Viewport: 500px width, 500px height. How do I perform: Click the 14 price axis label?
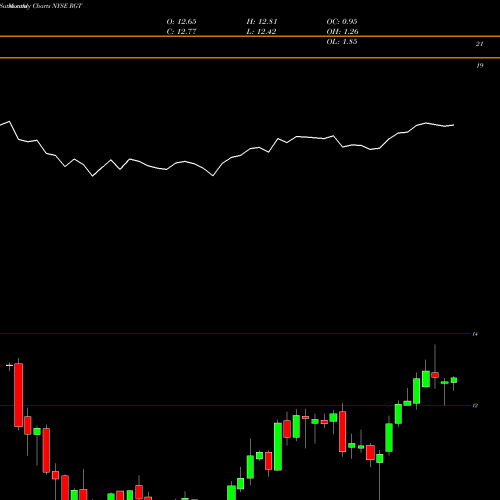(475, 334)
